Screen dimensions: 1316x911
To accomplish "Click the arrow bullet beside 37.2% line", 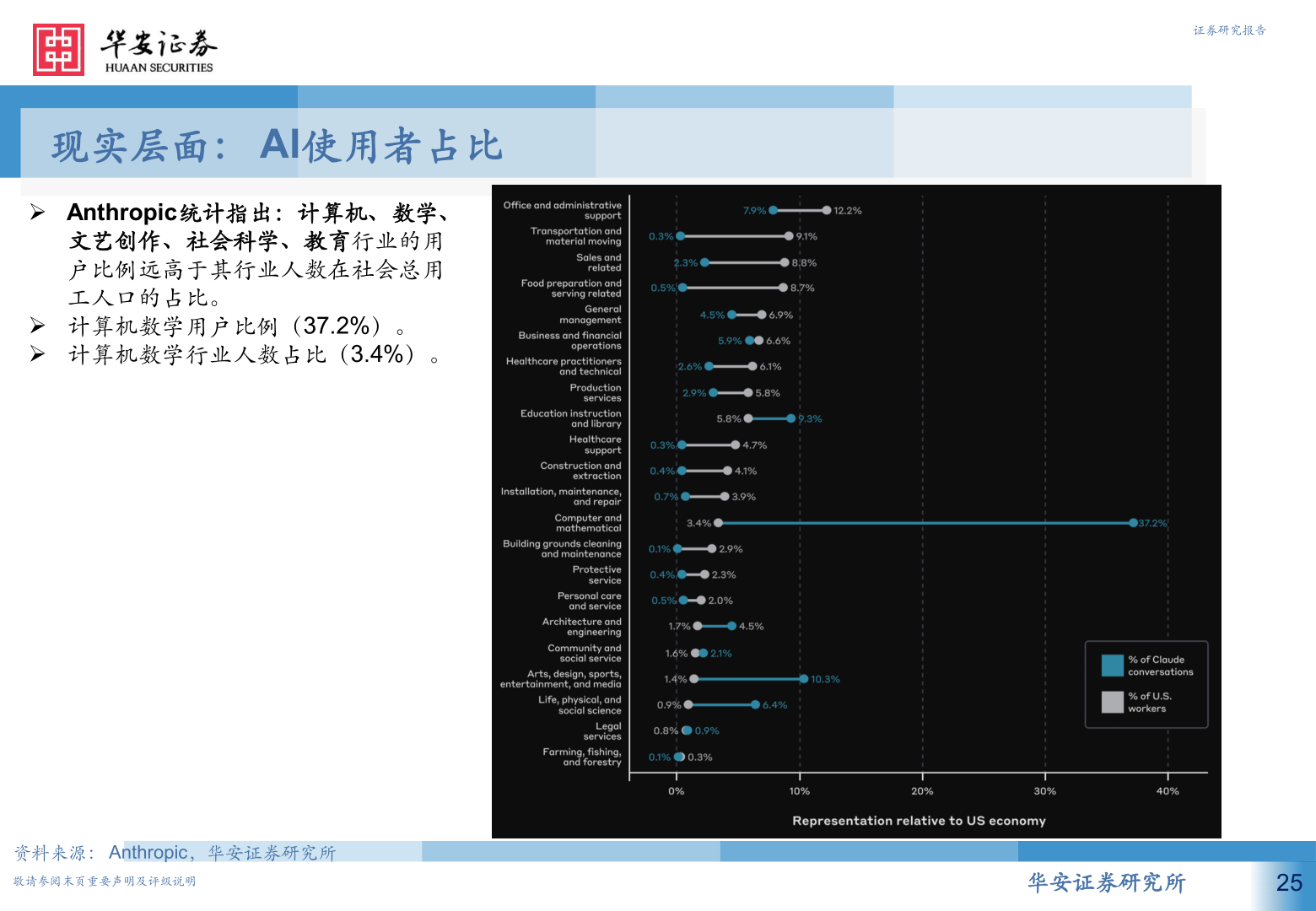I will pos(38,326).
